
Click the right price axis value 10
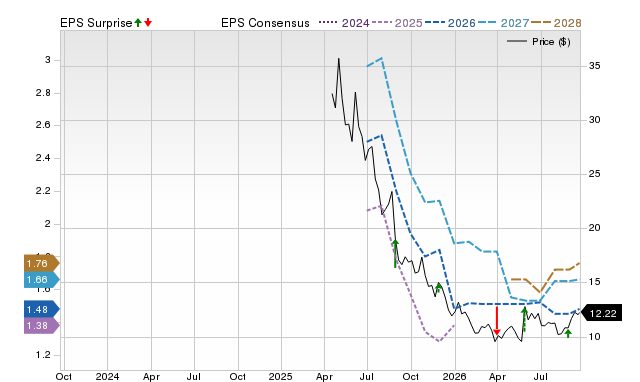coord(594,337)
